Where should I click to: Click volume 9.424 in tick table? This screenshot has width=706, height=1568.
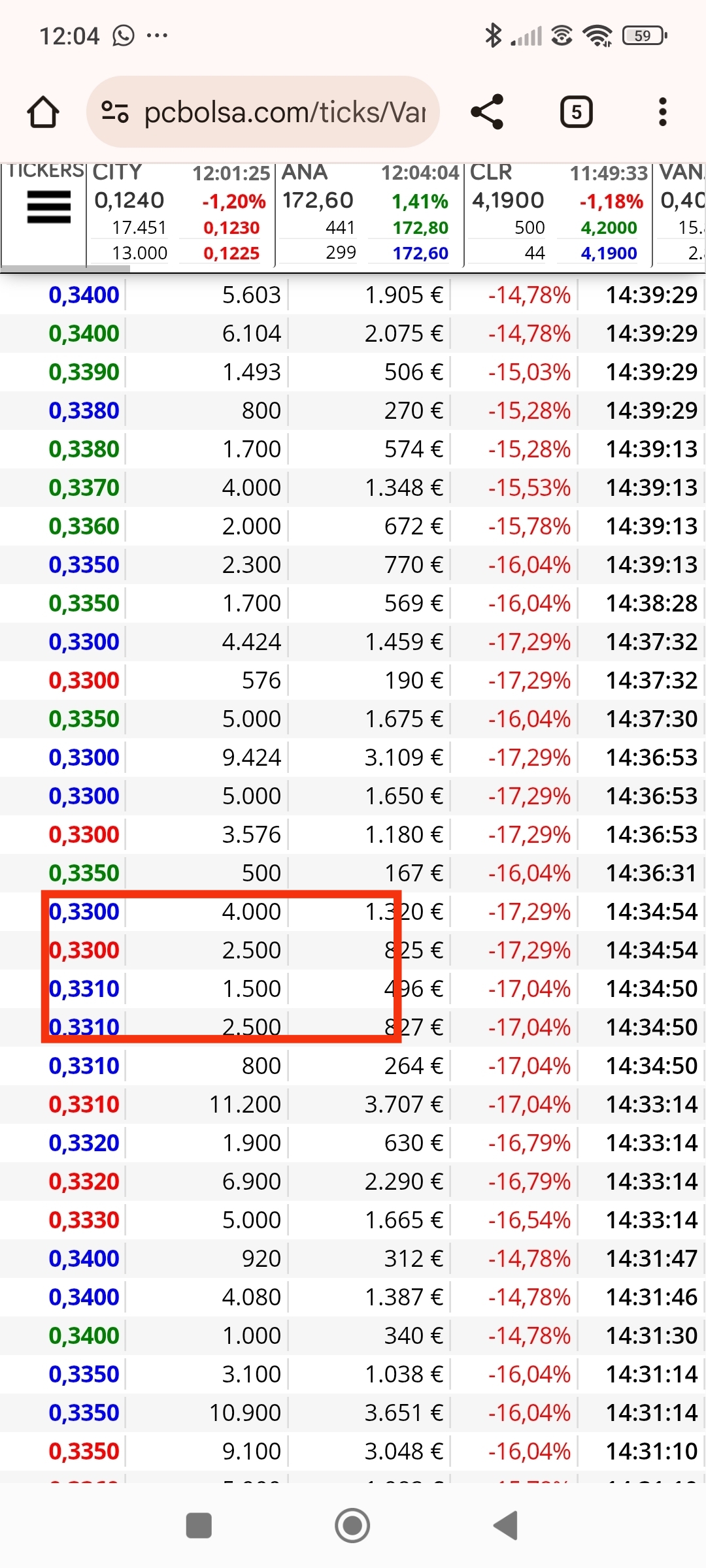click(x=251, y=757)
